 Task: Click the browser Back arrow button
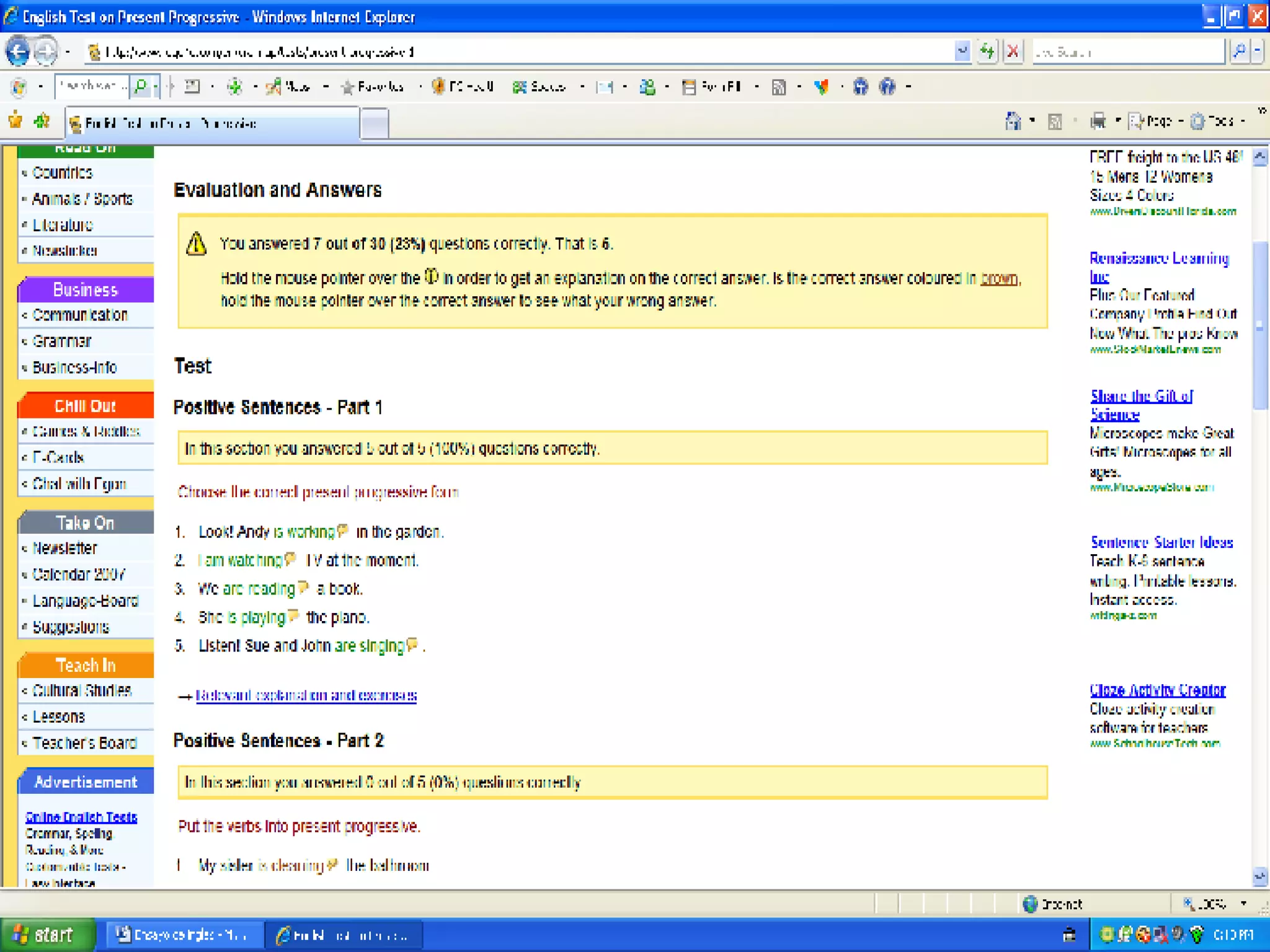click(x=17, y=51)
